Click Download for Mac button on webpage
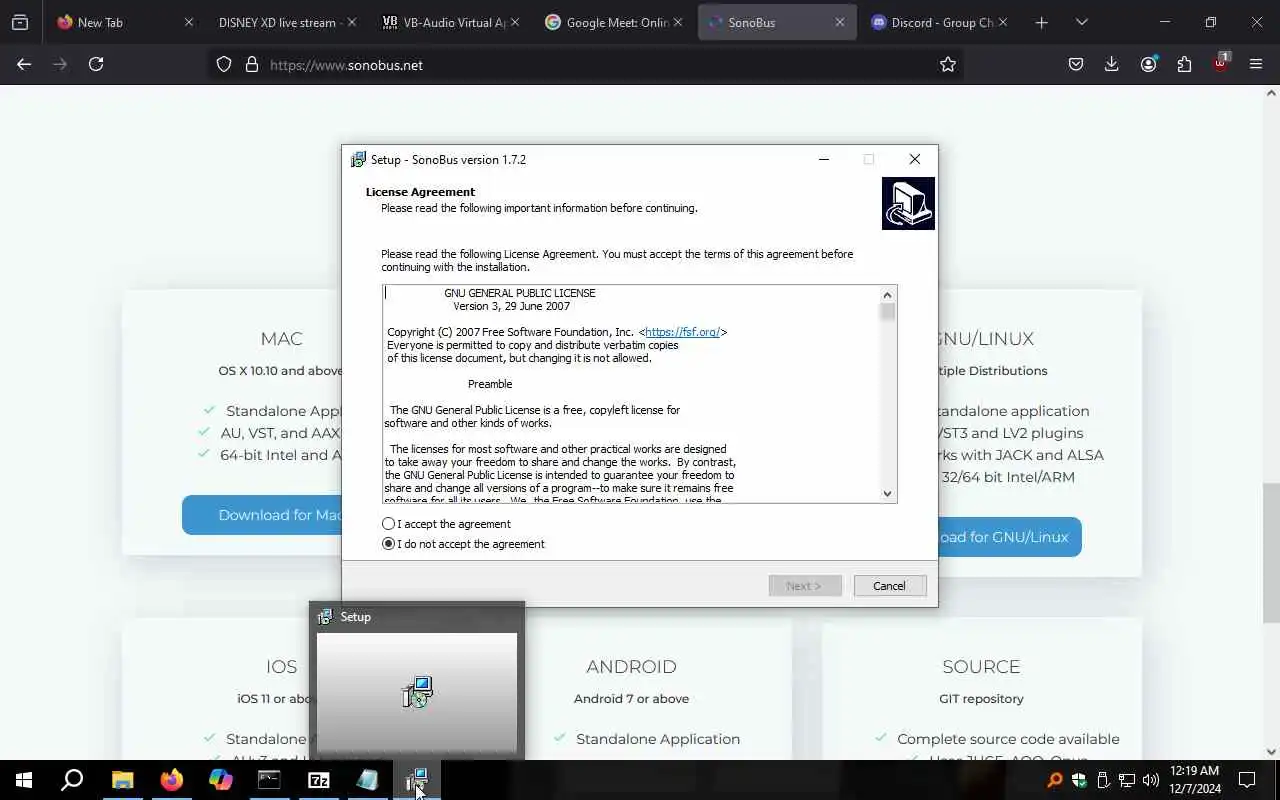Image resolution: width=1280 pixels, height=800 pixels. click(262, 515)
